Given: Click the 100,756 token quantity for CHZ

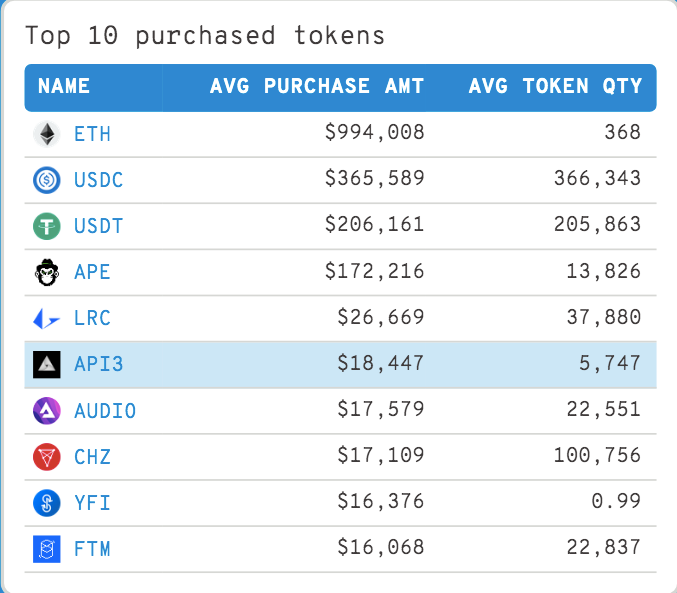Looking at the screenshot, I should pos(597,456).
